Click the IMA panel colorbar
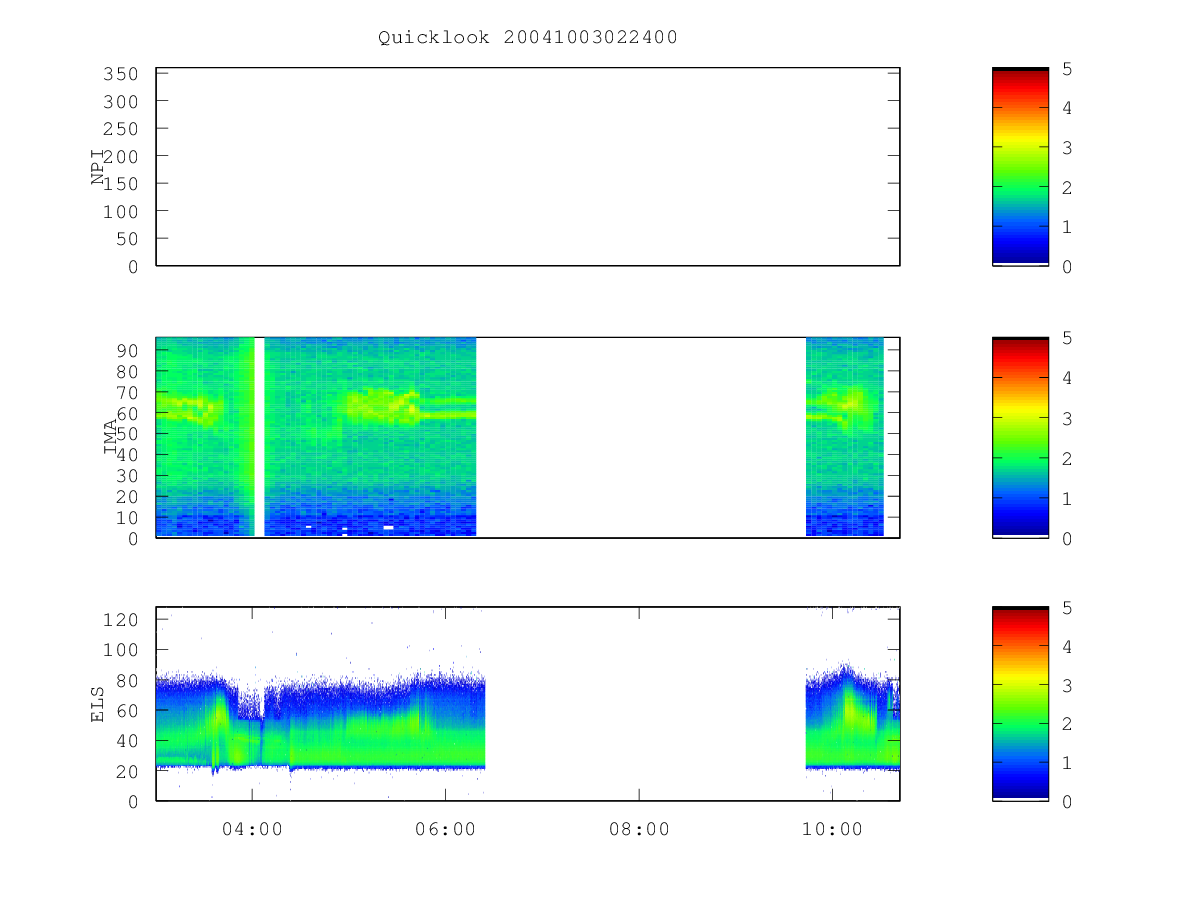The image size is (1200, 900). [1020, 437]
